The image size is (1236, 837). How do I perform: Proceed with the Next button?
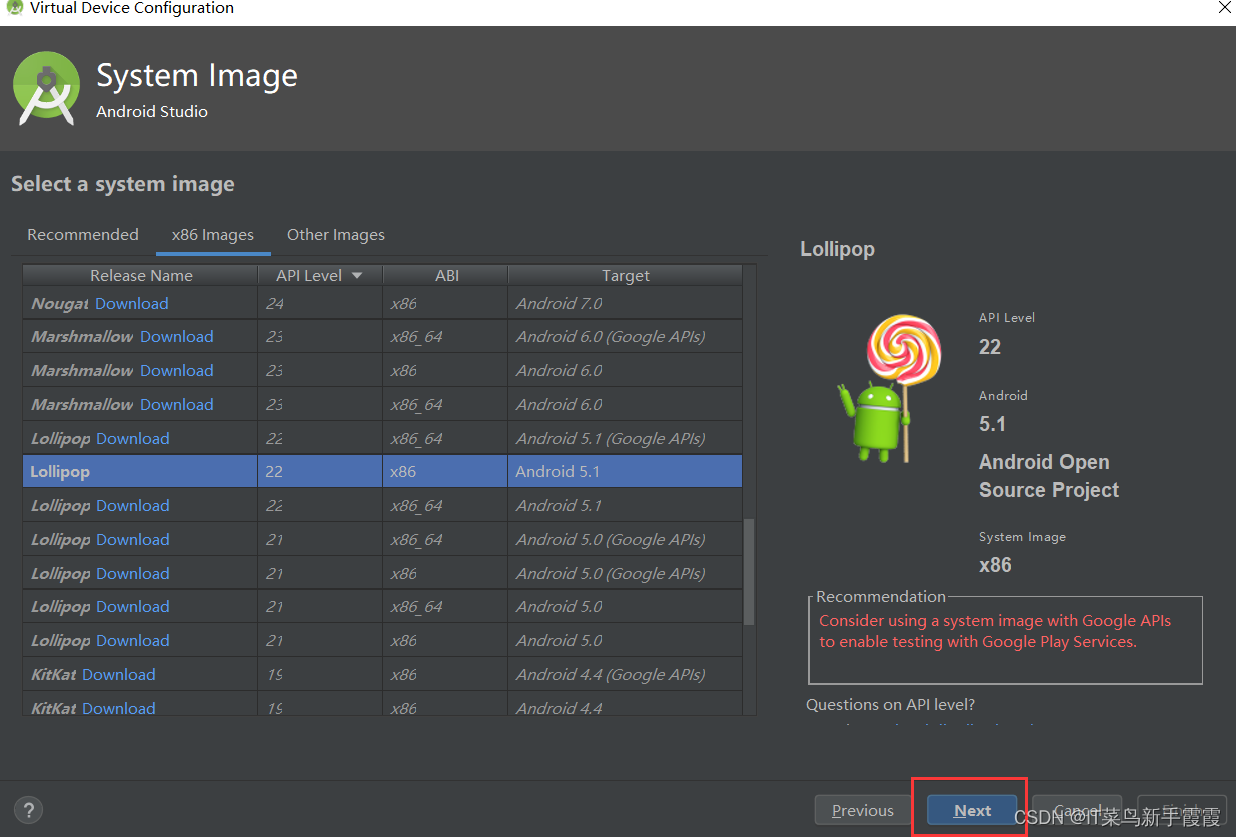click(x=972, y=810)
